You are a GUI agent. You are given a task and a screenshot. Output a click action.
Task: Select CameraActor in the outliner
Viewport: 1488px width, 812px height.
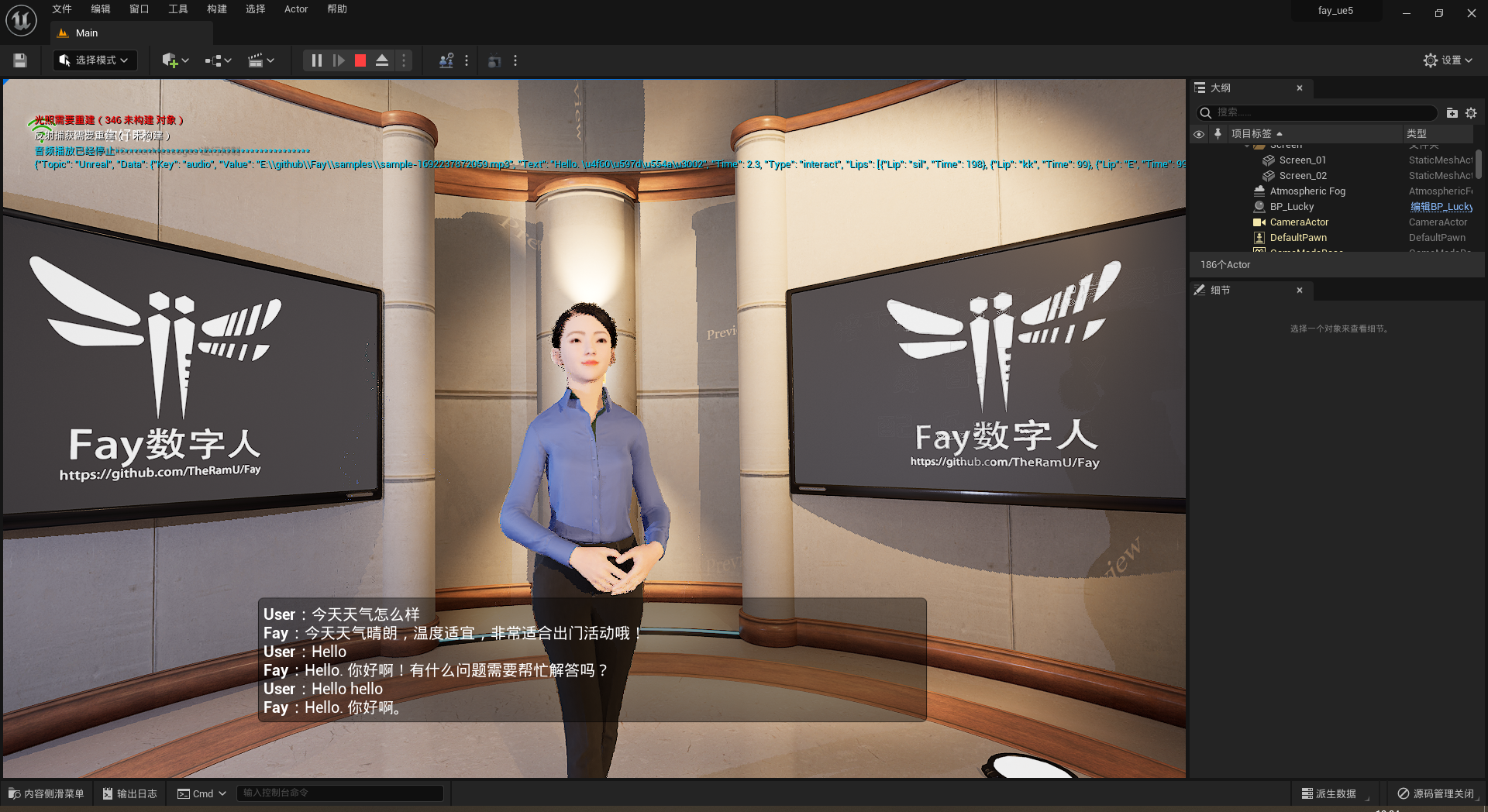[1299, 222]
